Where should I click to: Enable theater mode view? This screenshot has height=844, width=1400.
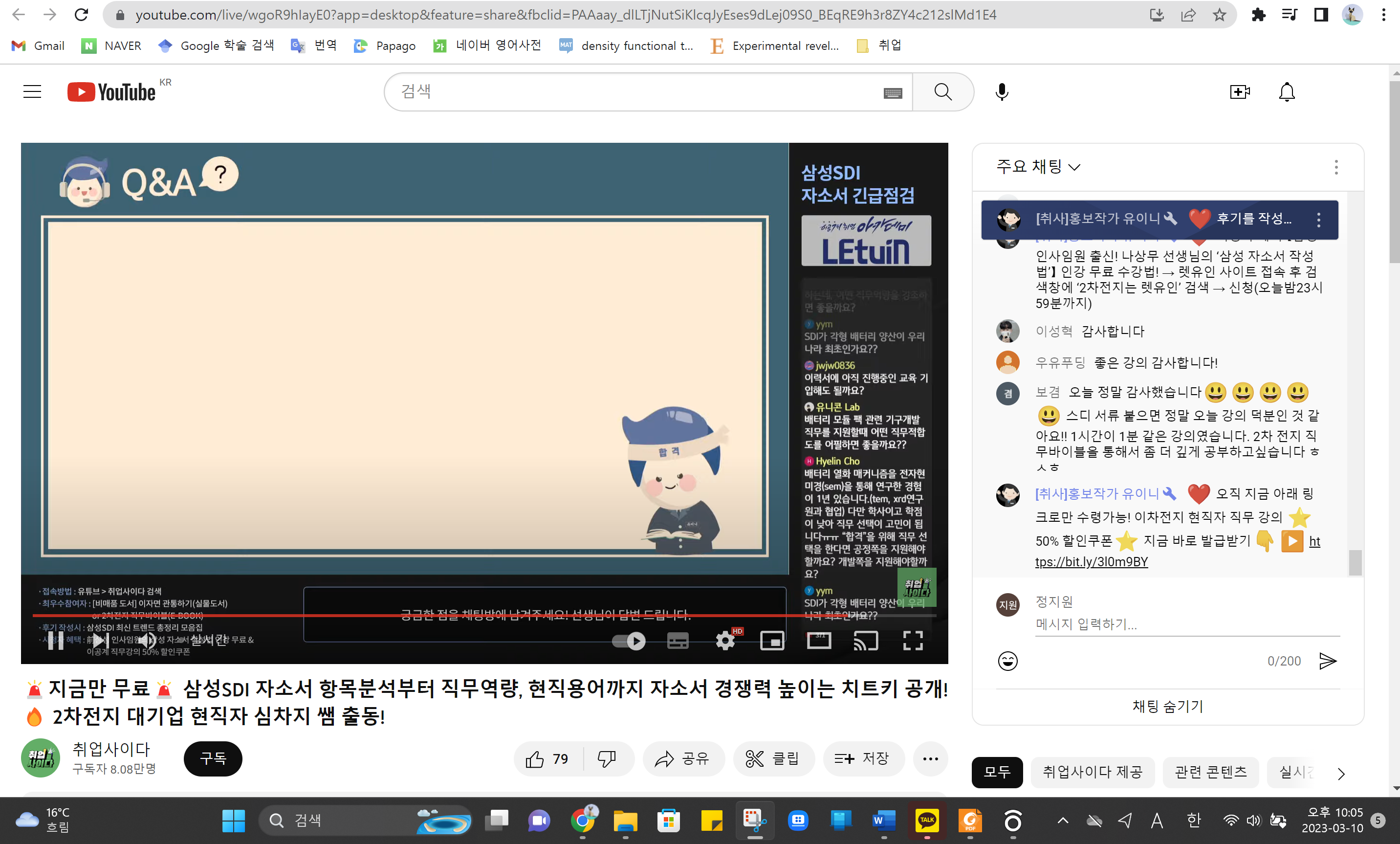coord(819,641)
